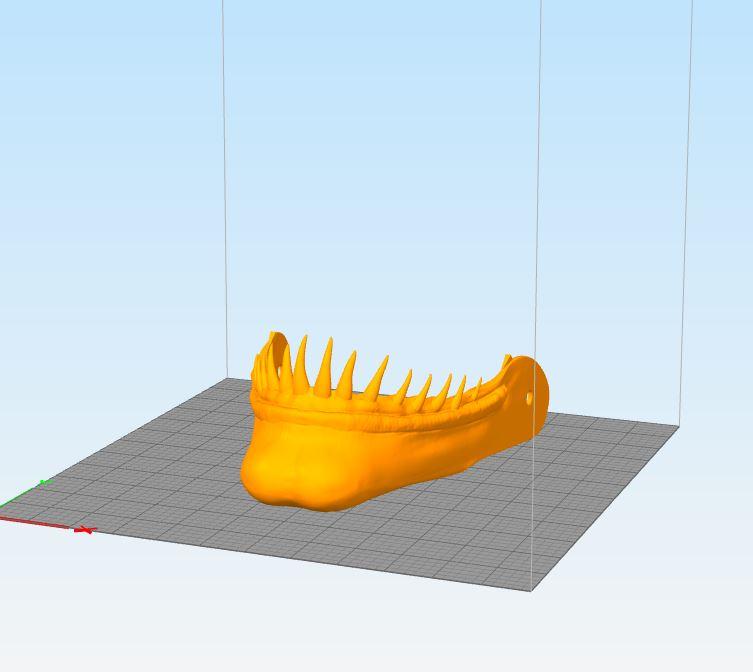Click the far-right corner of the build plate
Screen dimensions: 753x672
[679, 427]
